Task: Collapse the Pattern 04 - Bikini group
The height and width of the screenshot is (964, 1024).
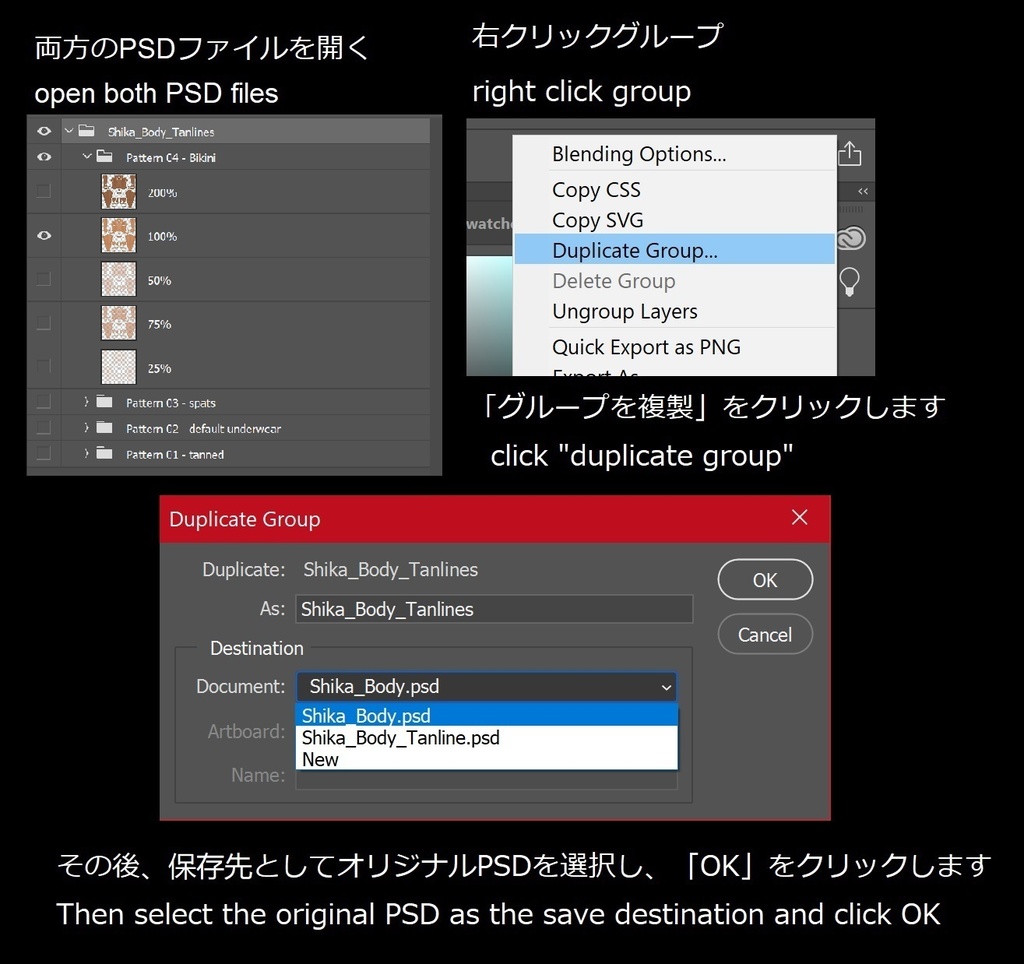Action: [x=86, y=157]
